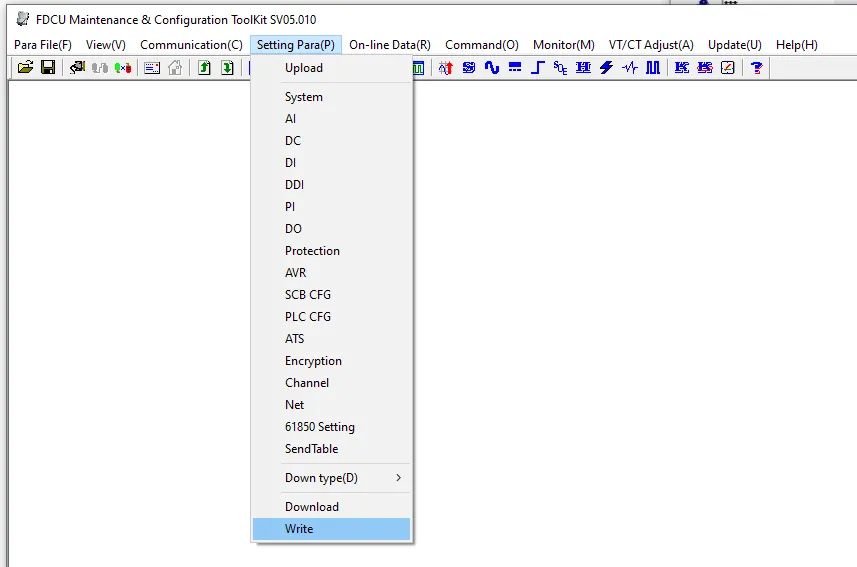Select the Net menu entry
Viewport: 857px width, 567px height.
331,405
